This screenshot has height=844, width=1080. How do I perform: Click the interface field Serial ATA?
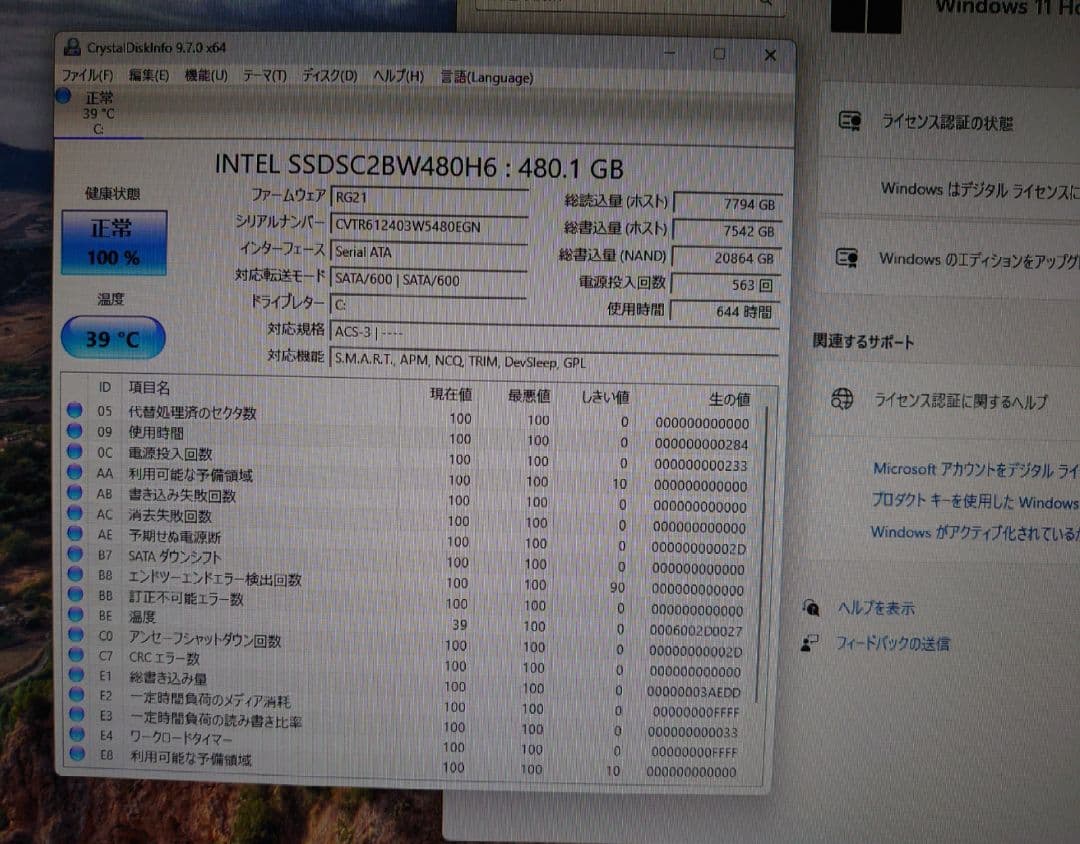coord(429,252)
